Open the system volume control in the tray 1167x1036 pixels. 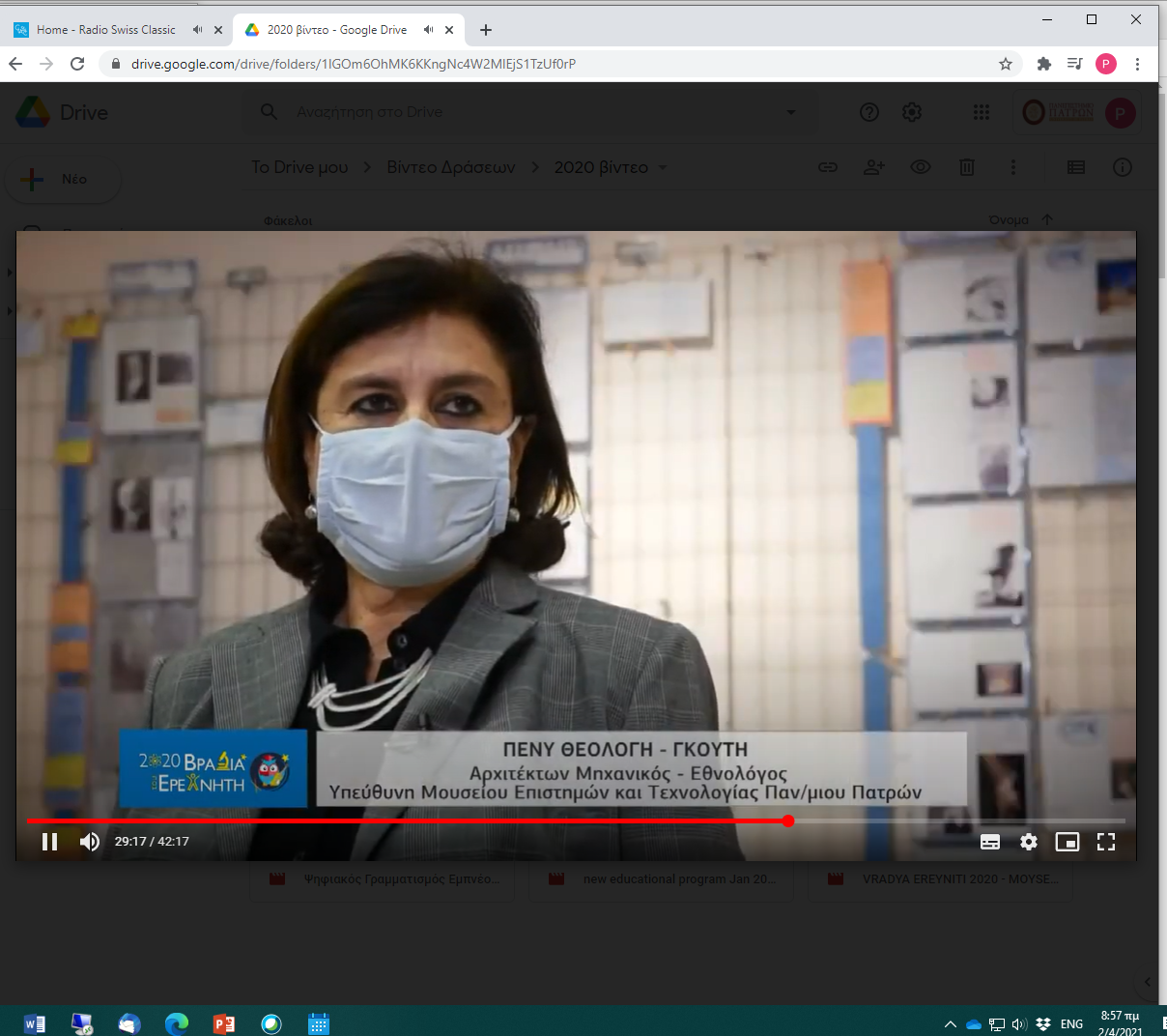1019,1024
